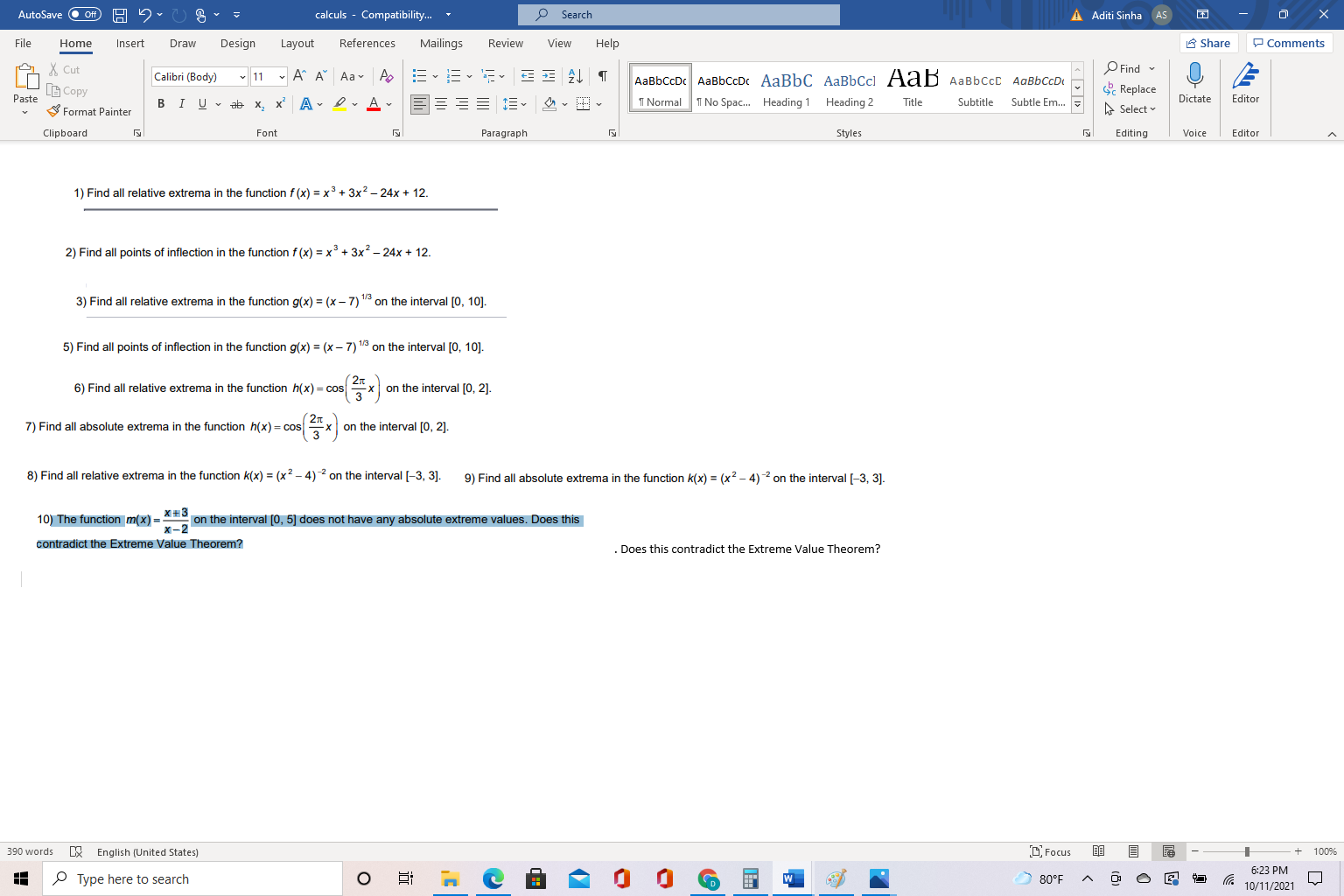Screen dimensions: 1344x896
Task: Click the Copy icon in Clipboard group
Action: coord(67,90)
